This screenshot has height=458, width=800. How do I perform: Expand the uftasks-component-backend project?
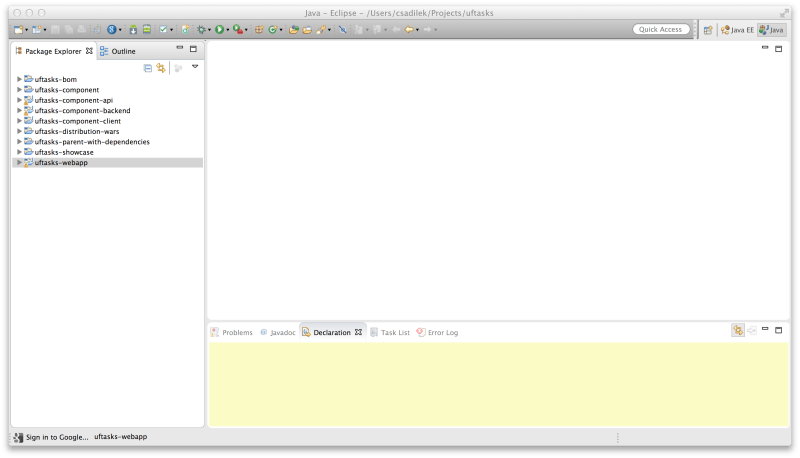pos(19,110)
